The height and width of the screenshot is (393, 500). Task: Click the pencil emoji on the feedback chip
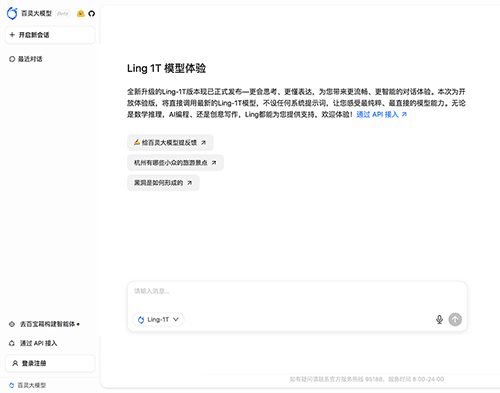(x=137, y=142)
